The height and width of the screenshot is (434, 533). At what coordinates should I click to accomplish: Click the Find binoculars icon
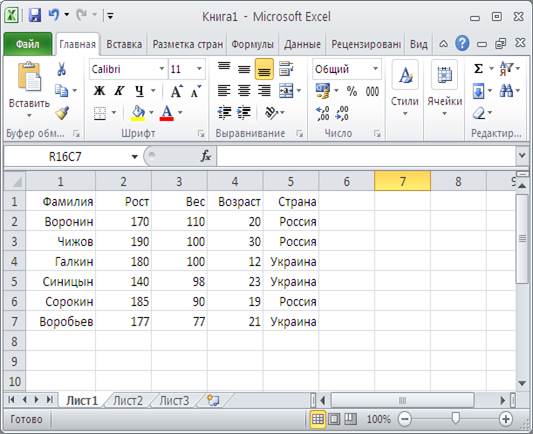(x=506, y=91)
